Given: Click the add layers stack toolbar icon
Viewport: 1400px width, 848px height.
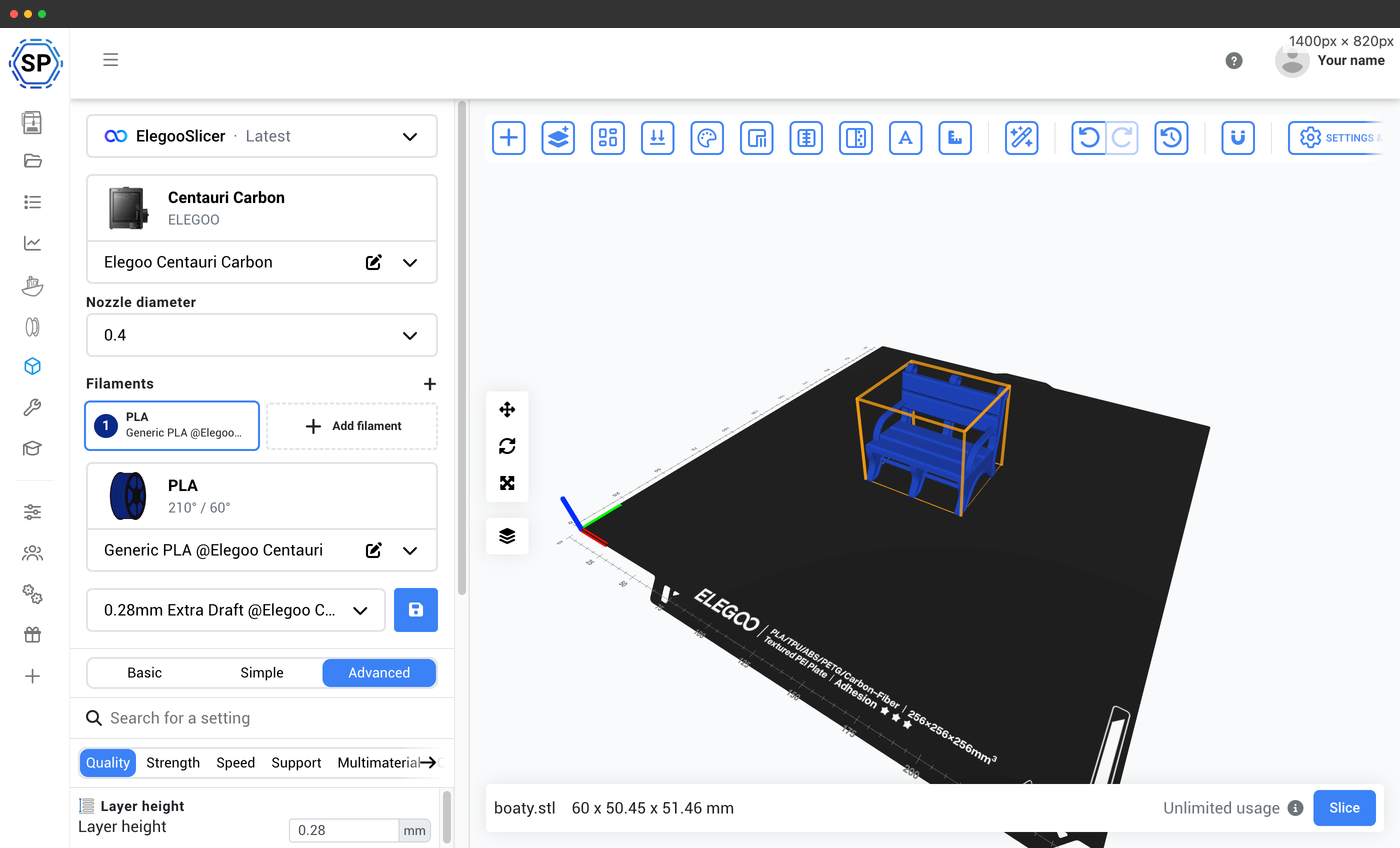Looking at the screenshot, I should (558, 138).
